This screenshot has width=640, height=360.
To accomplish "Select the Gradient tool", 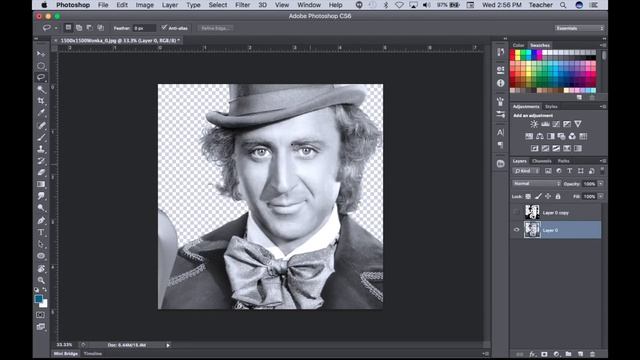I will click(41, 184).
